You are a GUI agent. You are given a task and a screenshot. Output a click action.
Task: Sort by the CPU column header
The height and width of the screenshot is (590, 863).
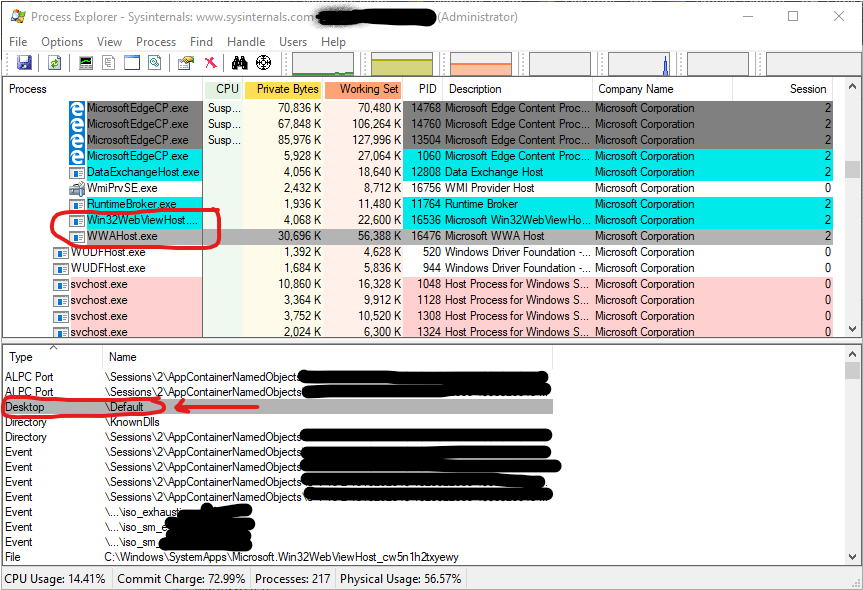coord(223,89)
